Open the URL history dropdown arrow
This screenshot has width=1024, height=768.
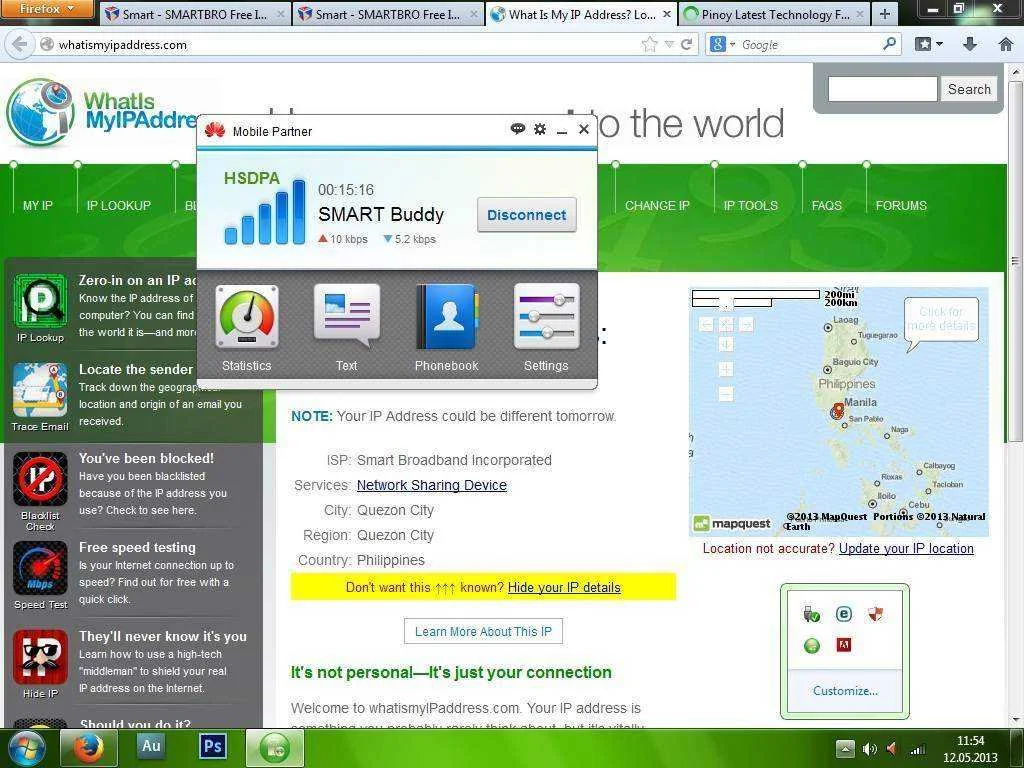click(669, 44)
